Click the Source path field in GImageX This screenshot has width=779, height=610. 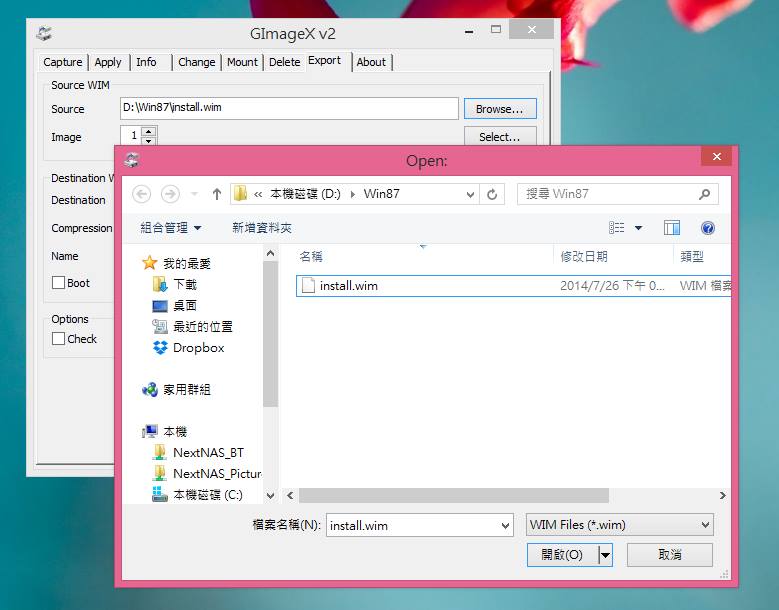pos(289,108)
